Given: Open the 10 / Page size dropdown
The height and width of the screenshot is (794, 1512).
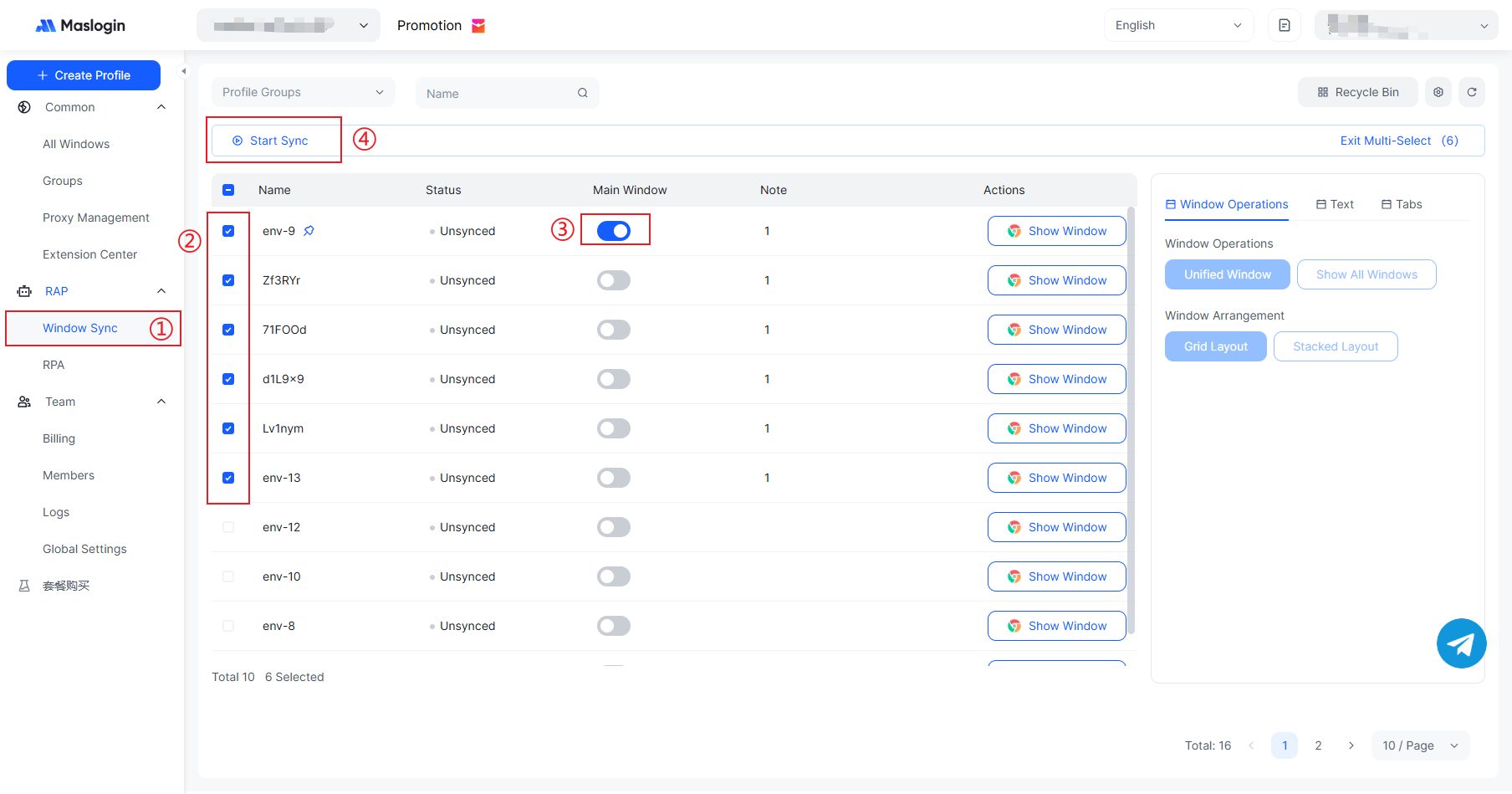Looking at the screenshot, I should (x=1419, y=745).
